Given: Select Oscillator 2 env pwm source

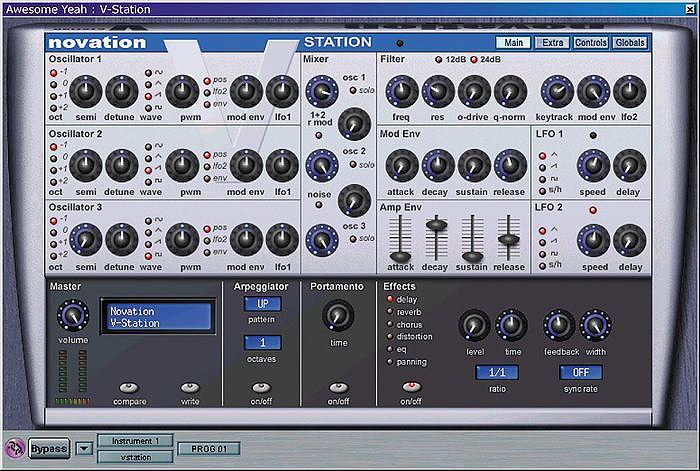Looking at the screenshot, I should tap(207, 179).
